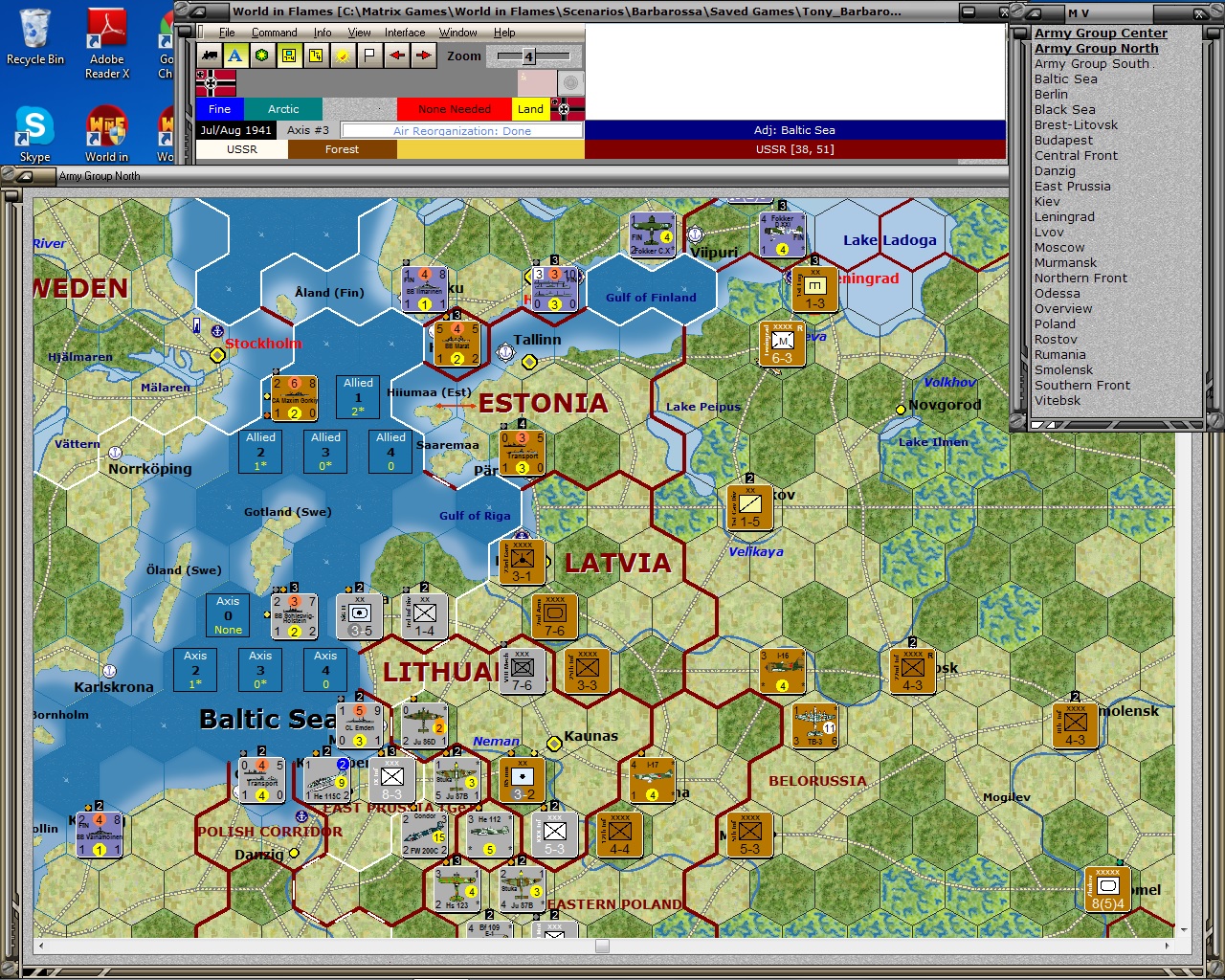This screenshot has width=1225, height=980.
Task: Click the yellow stacked counters toolbar icon
Action: [316, 56]
